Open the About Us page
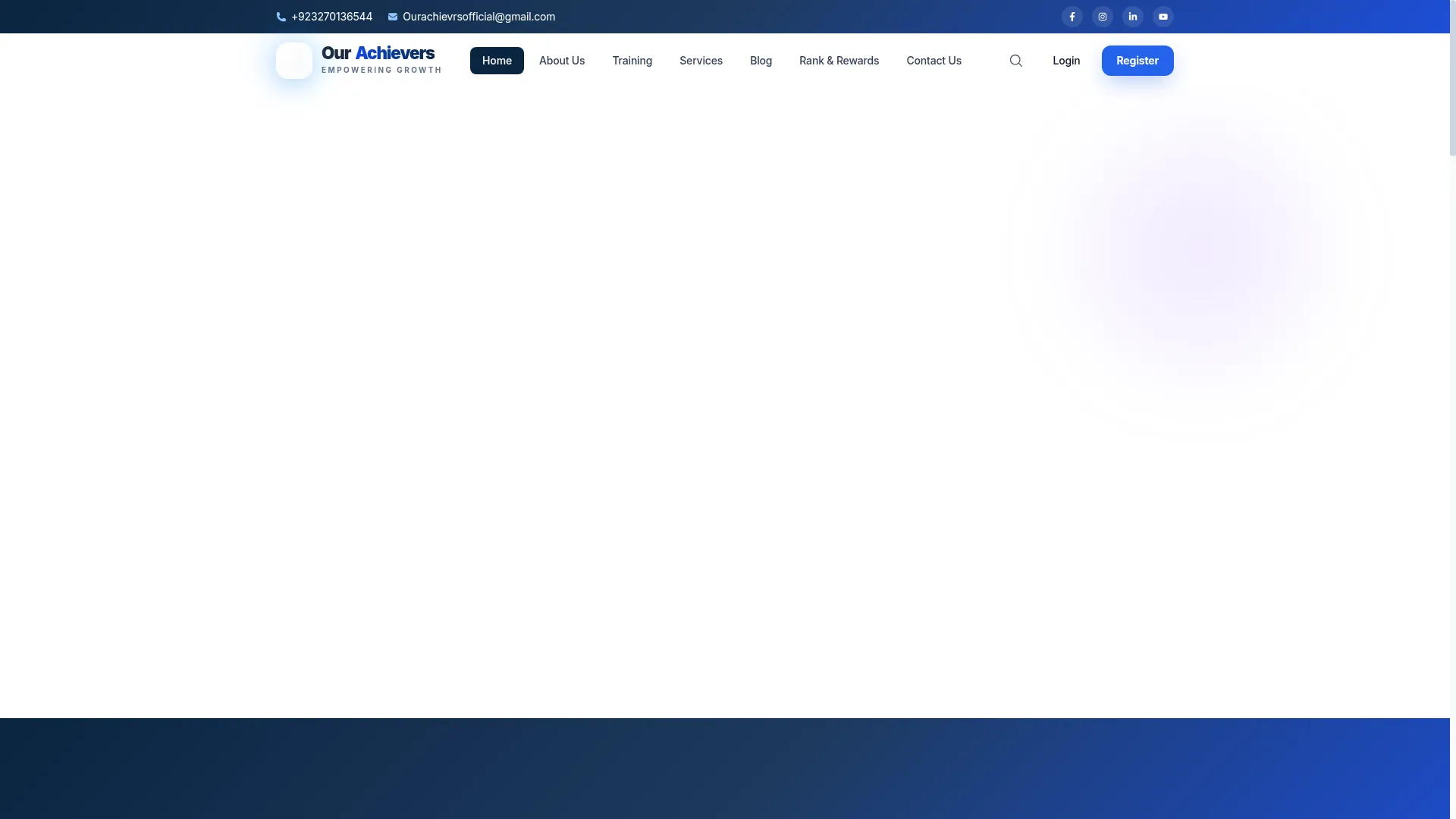This screenshot has height=819, width=1456. tap(562, 61)
